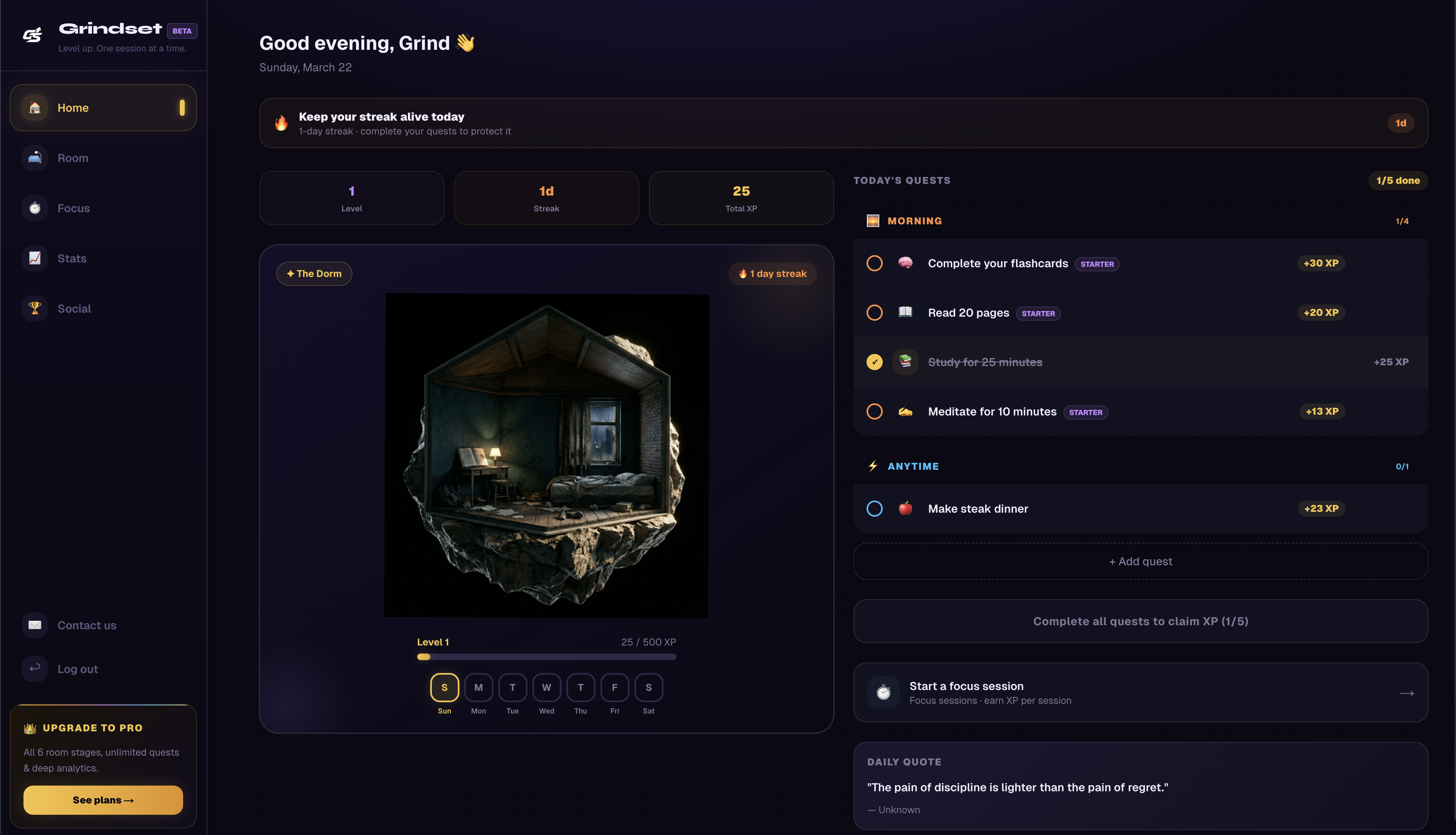This screenshot has height=835, width=1456.
Task: Select Saturday in the week tracker
Action: (648, 687)
